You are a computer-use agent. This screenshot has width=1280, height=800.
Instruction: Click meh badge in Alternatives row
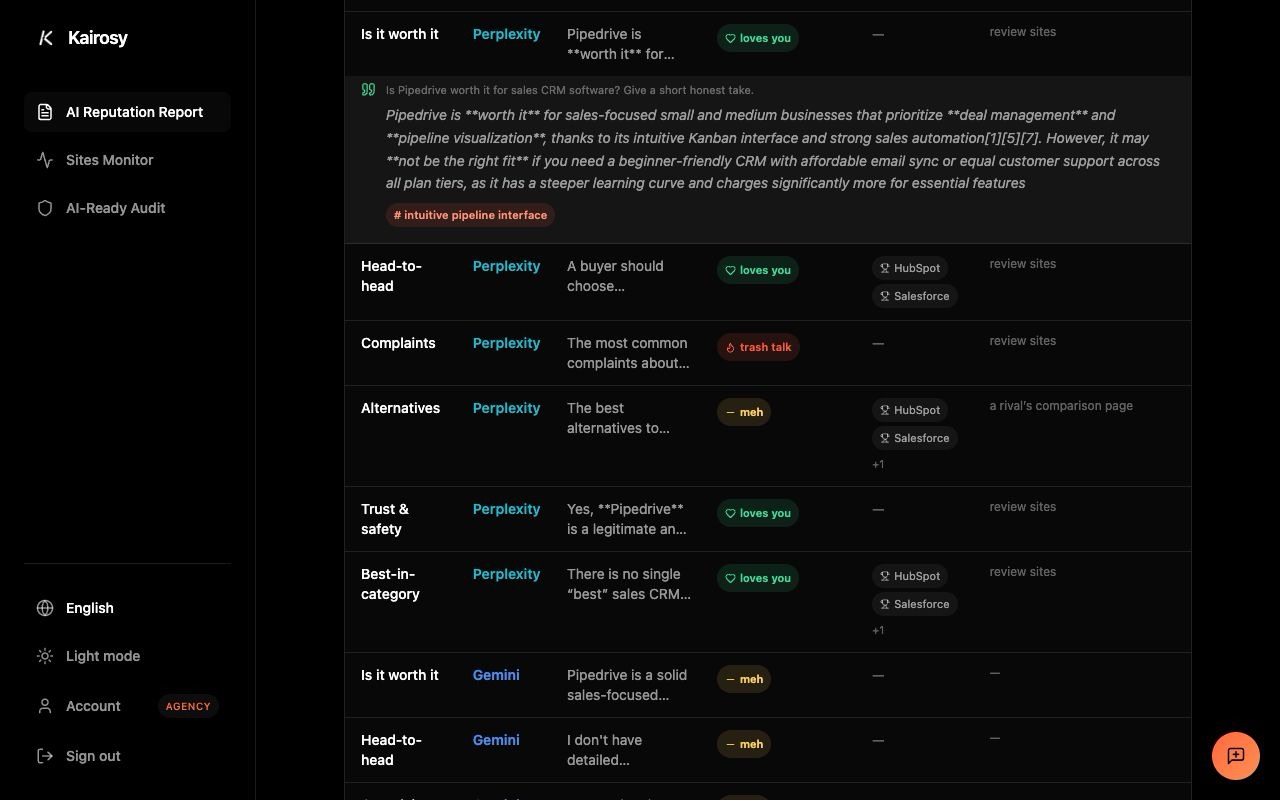(x=744, y=412)
